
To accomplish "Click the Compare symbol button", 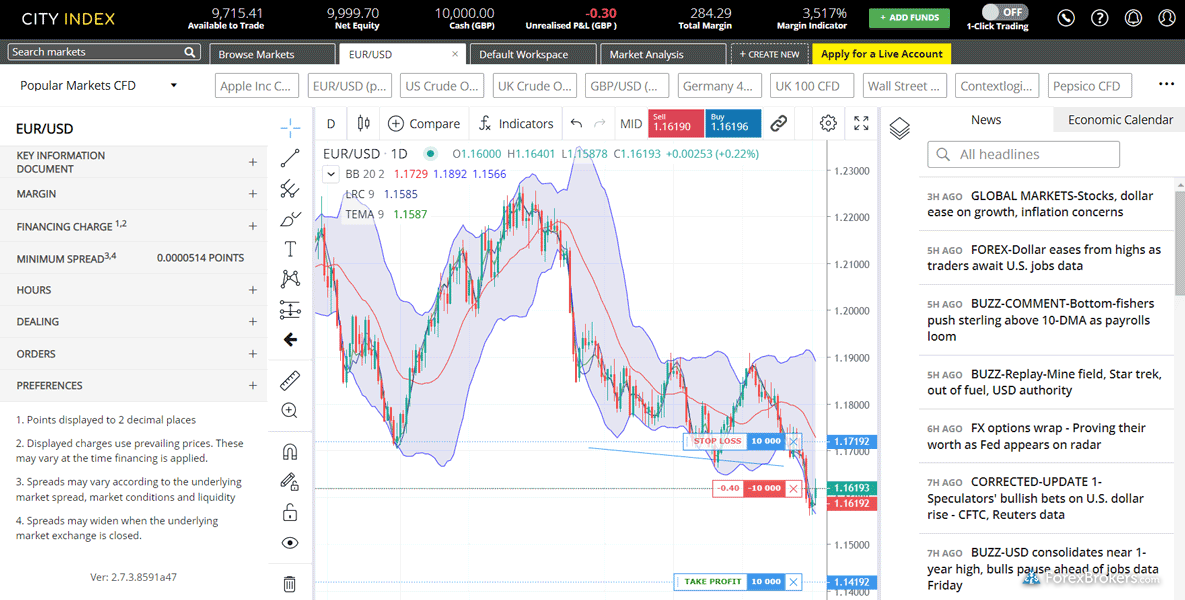I will click(423, 124).
